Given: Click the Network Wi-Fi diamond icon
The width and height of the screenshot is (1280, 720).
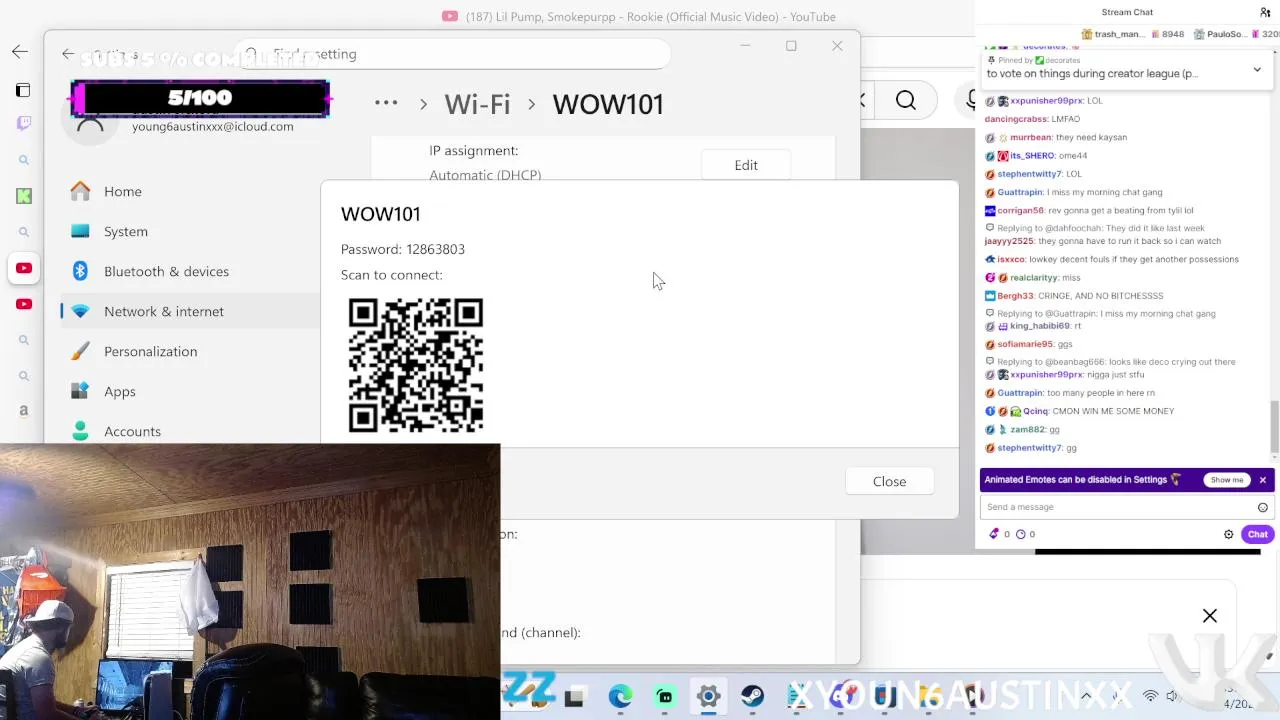Looking at the screenshot, I should 81,311.
